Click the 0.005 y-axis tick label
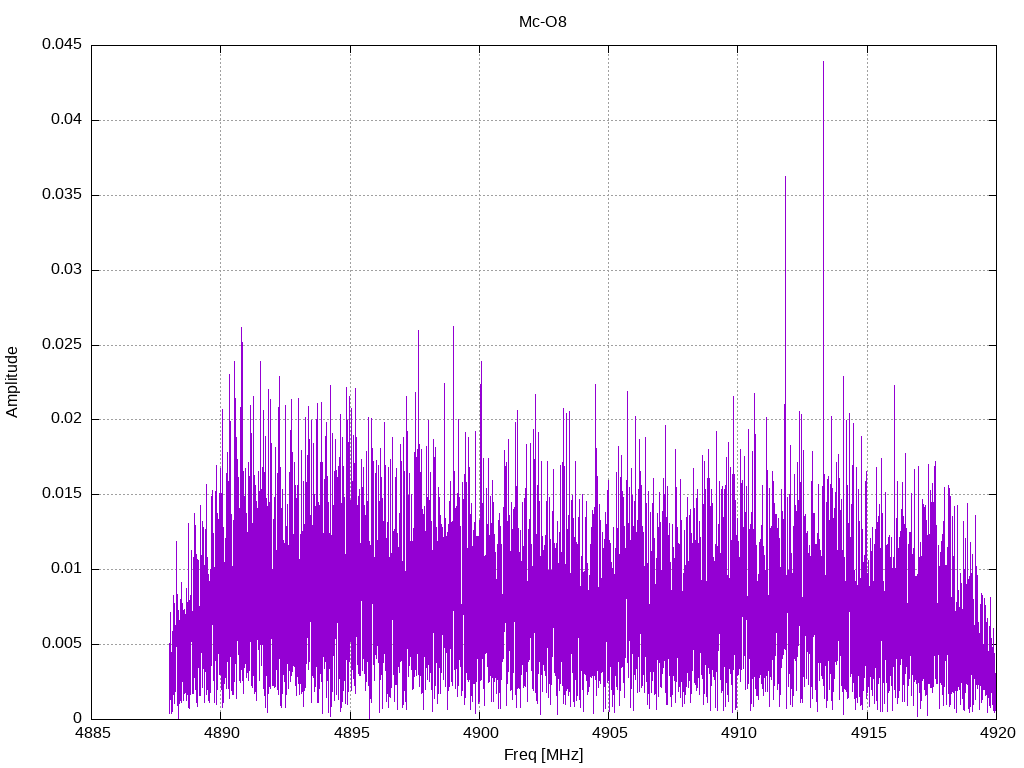 [61, 644]
